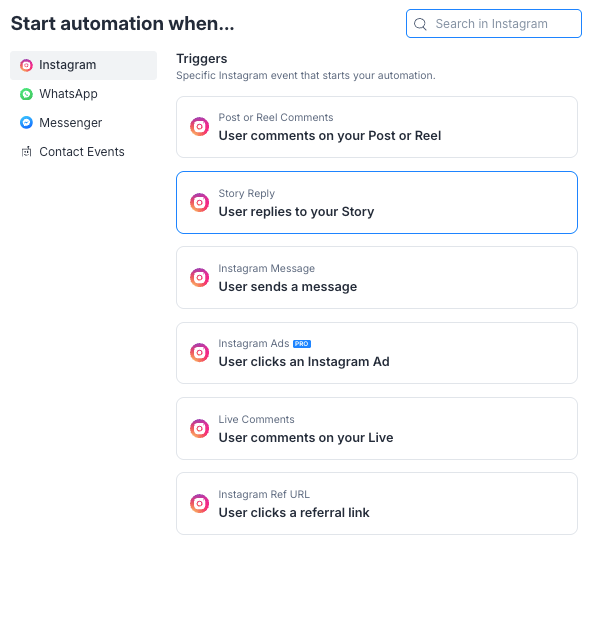Click the Instagram icon beside Live Comments

coord(200,428)
